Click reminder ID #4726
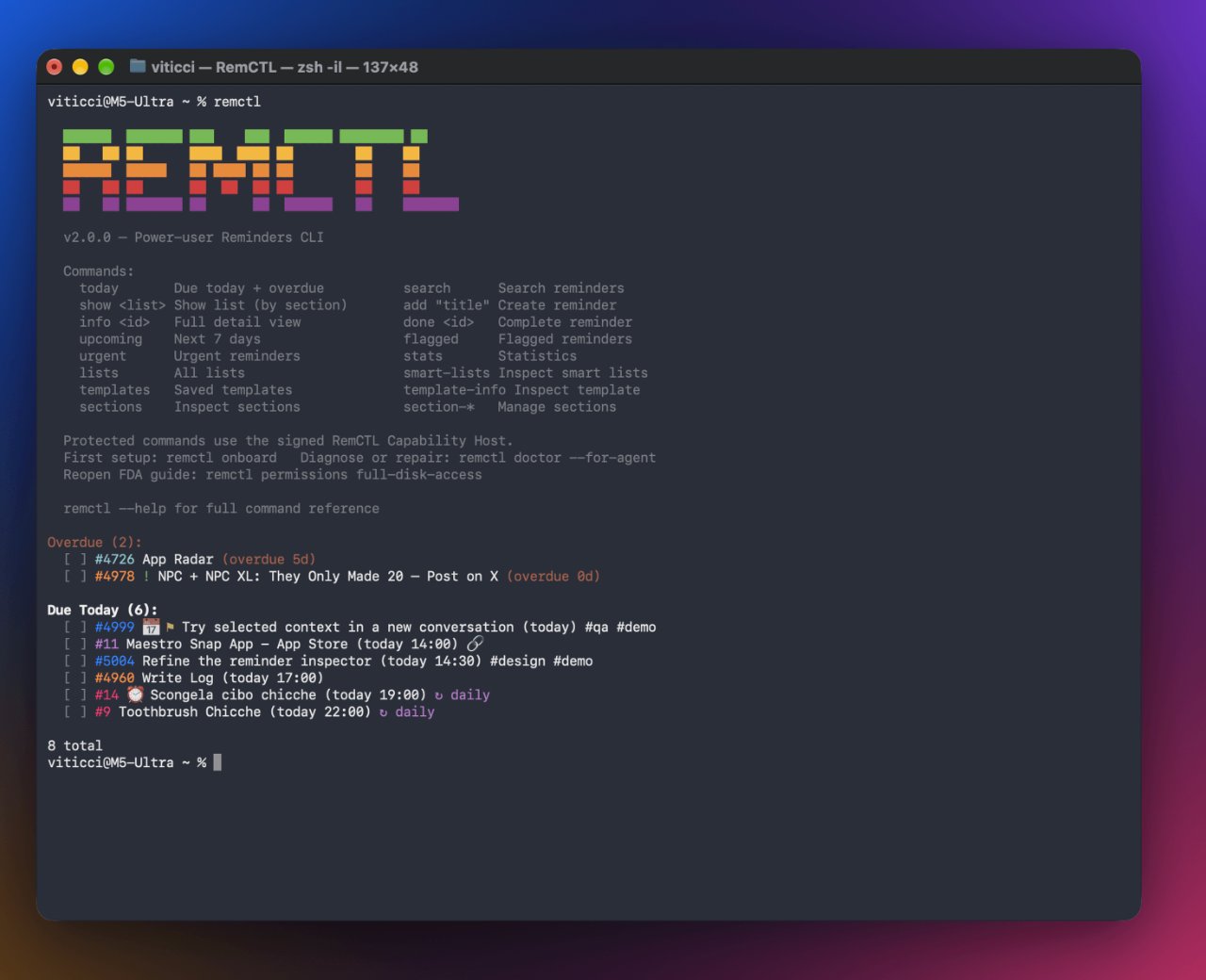Viewport: 1206px width, 980px height. click(x=115, y=560)
